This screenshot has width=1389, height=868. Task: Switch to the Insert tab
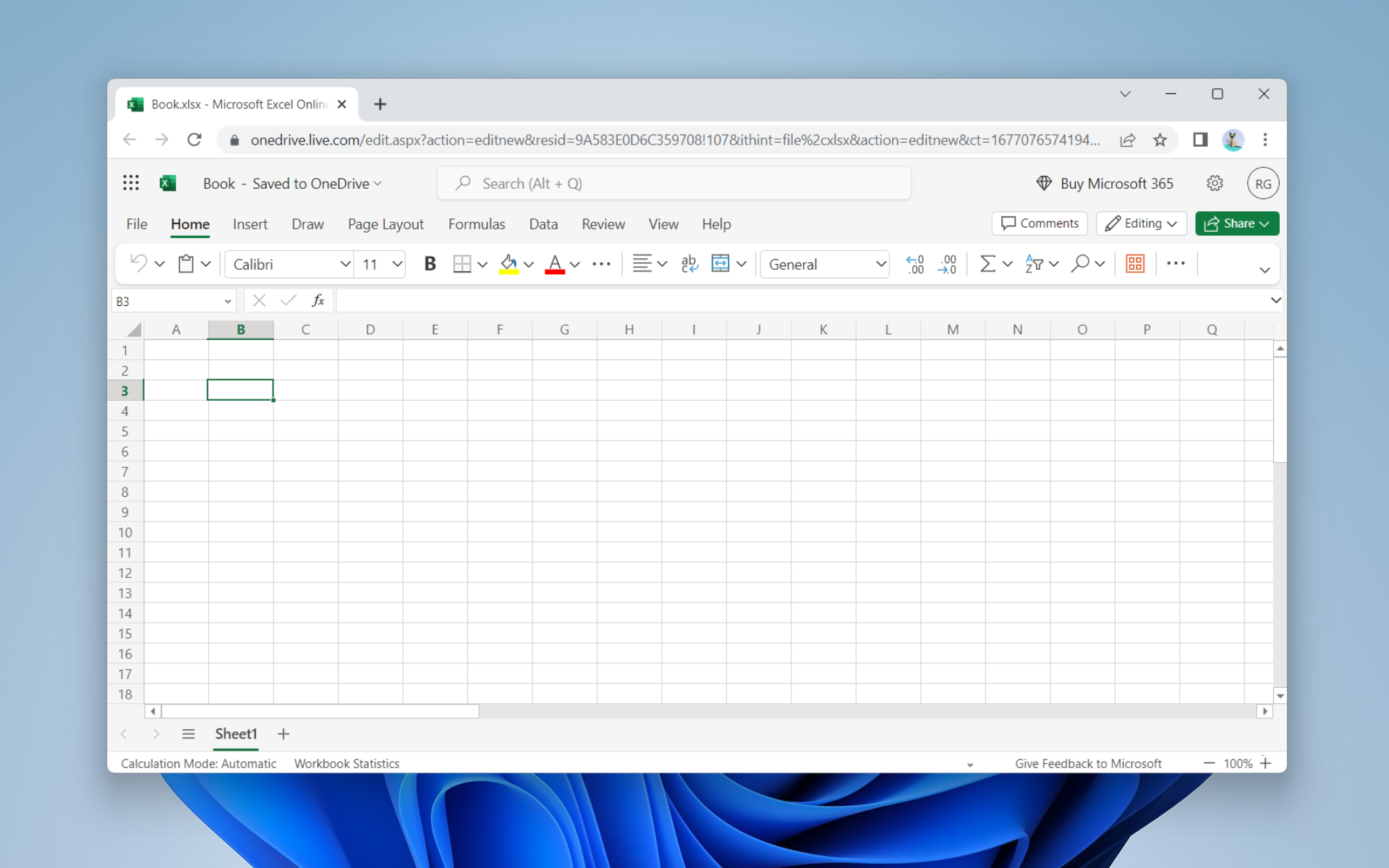(250, 224)
